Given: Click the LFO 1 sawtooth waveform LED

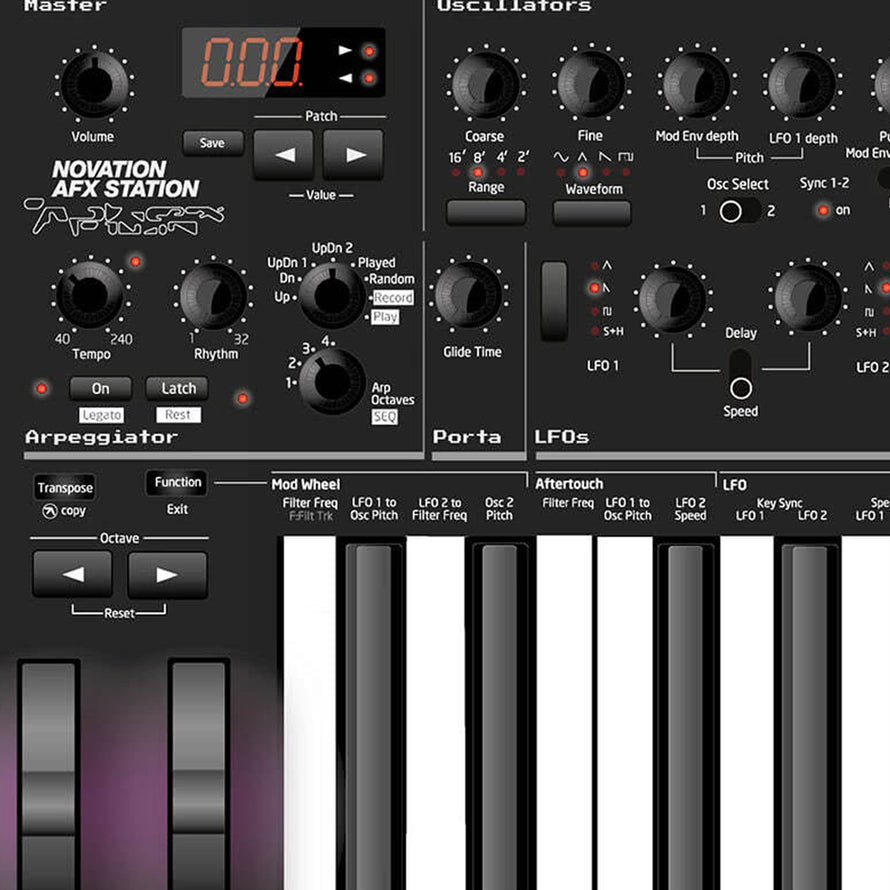Looking at the screenshot, I should tap(594, 288).
